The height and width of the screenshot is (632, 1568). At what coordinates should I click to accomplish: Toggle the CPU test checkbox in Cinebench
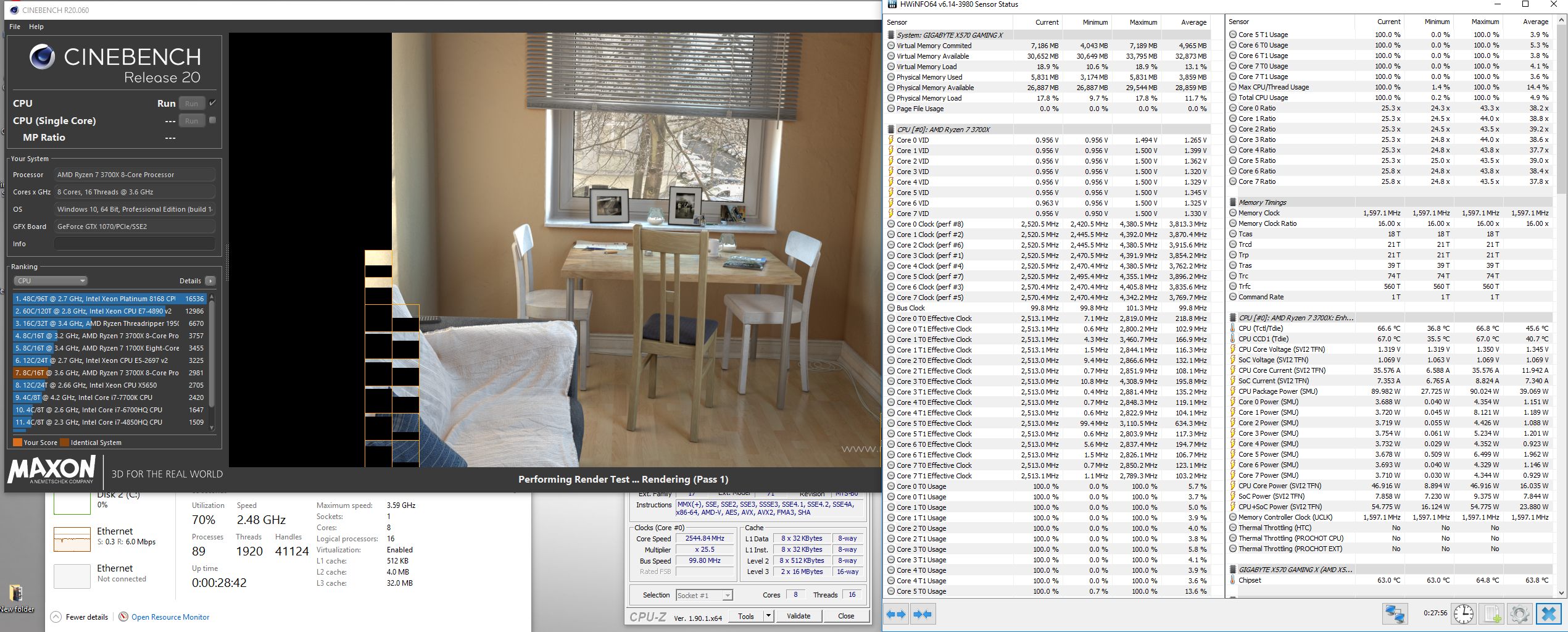click(213, 103)
